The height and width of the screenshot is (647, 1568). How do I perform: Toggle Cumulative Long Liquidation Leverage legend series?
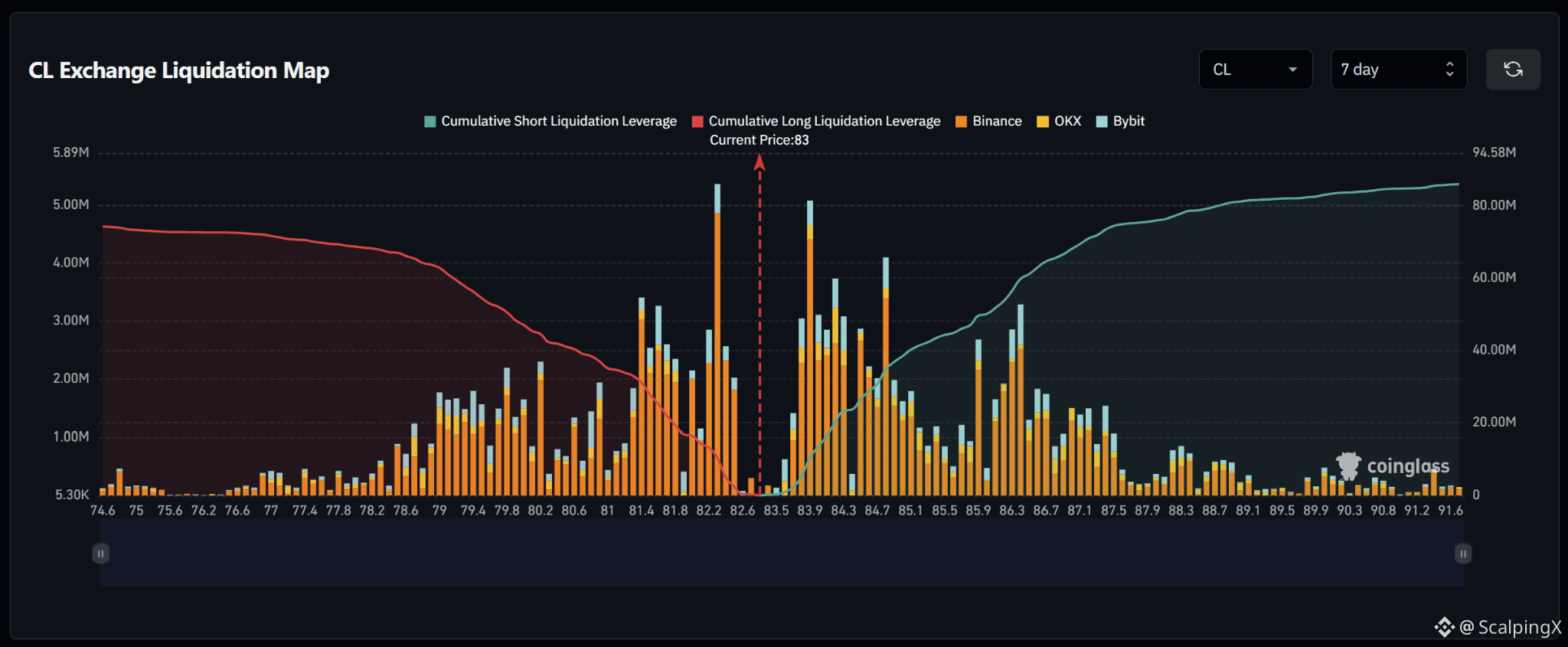(816, 121)
